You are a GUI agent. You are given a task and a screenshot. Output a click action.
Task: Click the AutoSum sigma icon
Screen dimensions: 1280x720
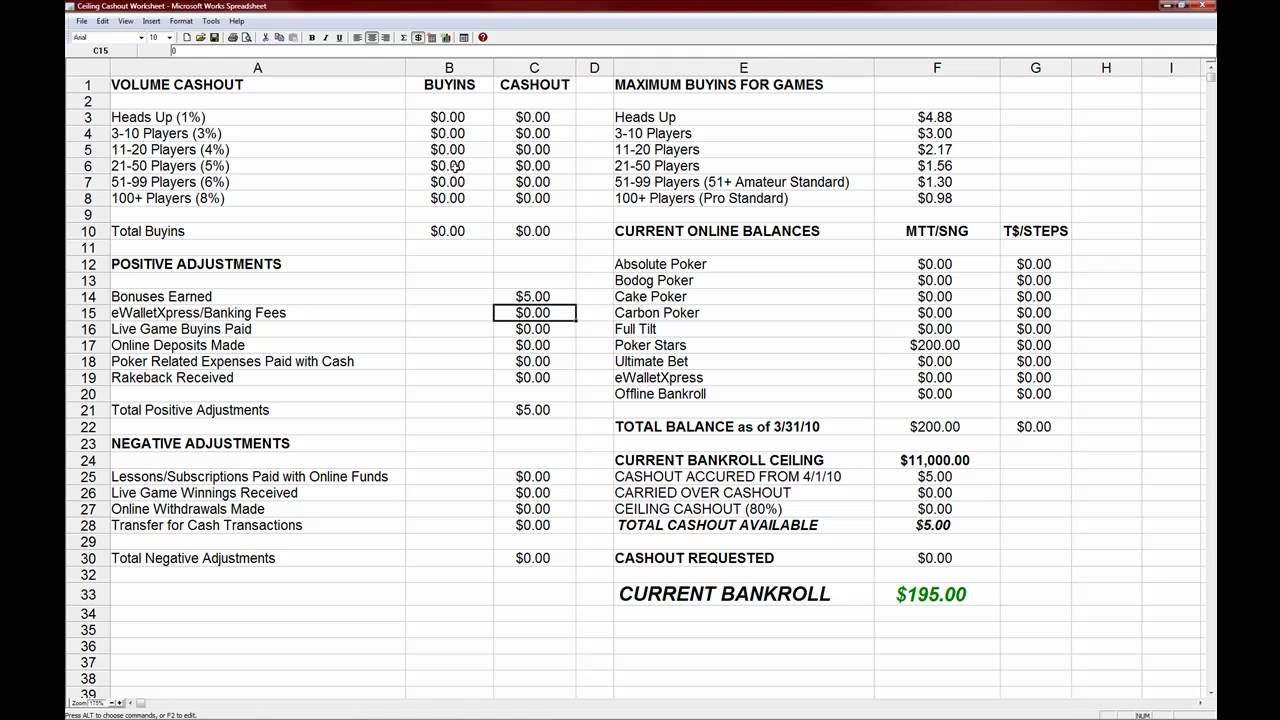pos(403,38)
